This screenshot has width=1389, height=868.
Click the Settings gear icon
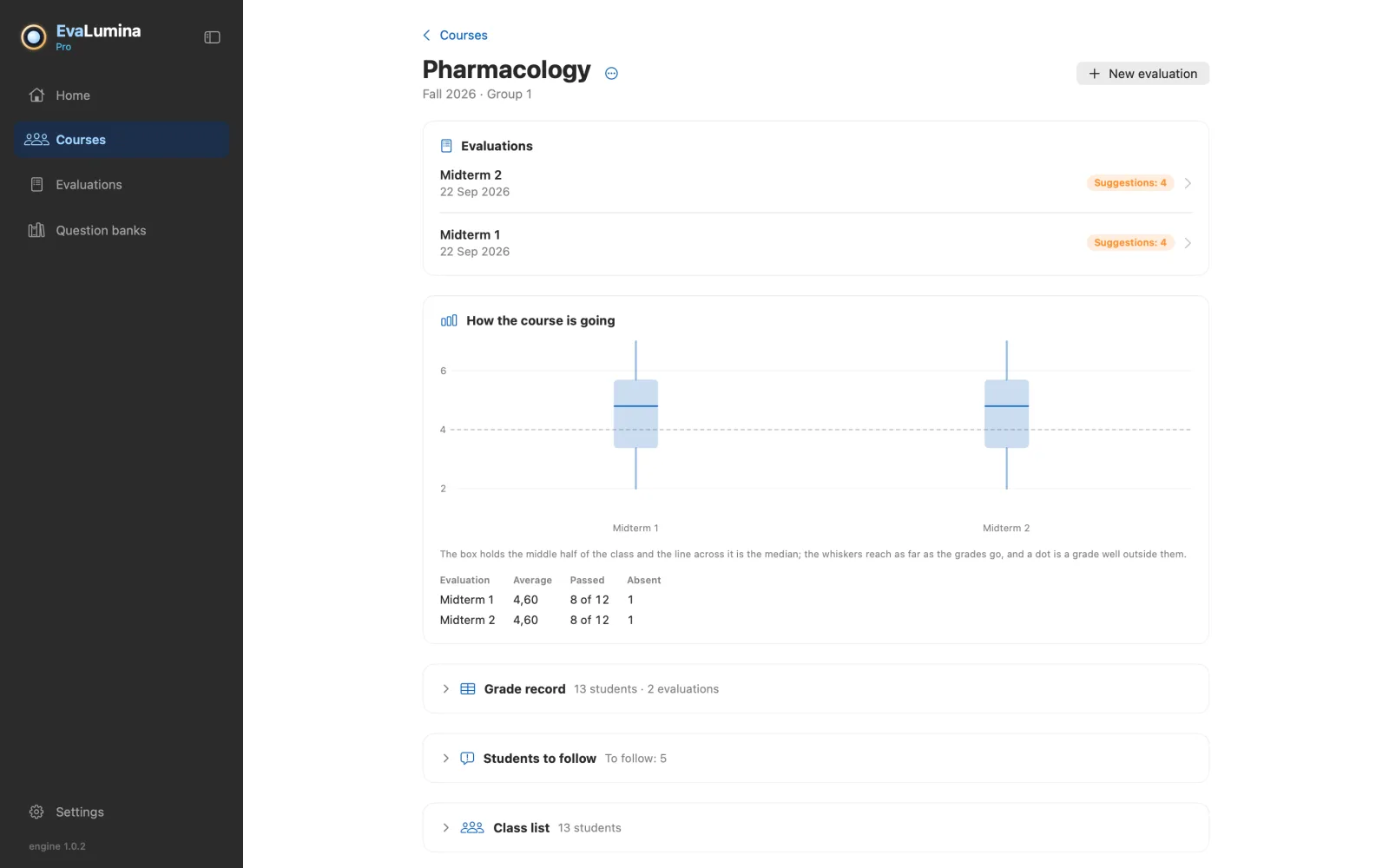click(36, 812)
